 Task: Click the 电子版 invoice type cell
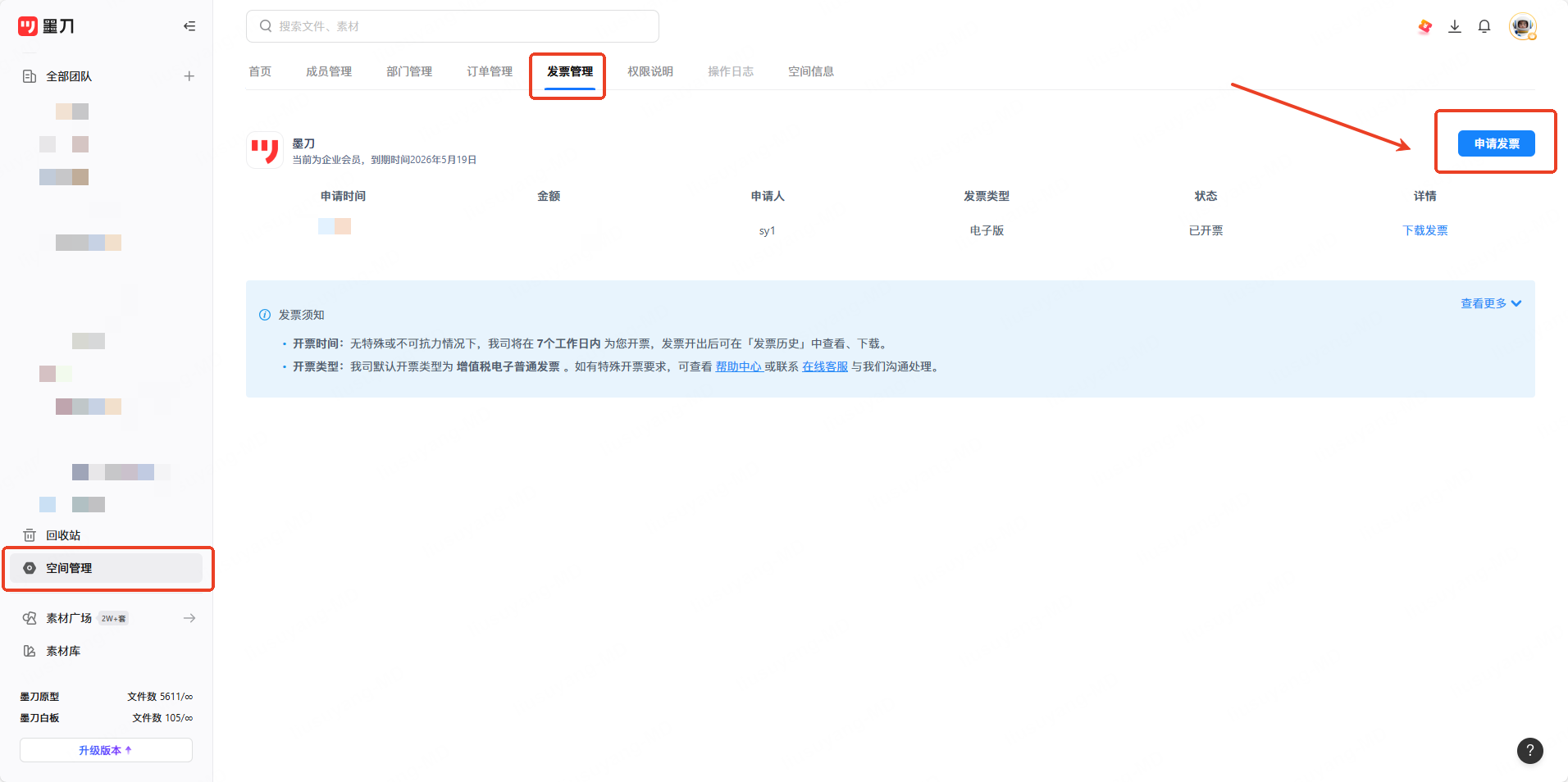pos(987,230)
